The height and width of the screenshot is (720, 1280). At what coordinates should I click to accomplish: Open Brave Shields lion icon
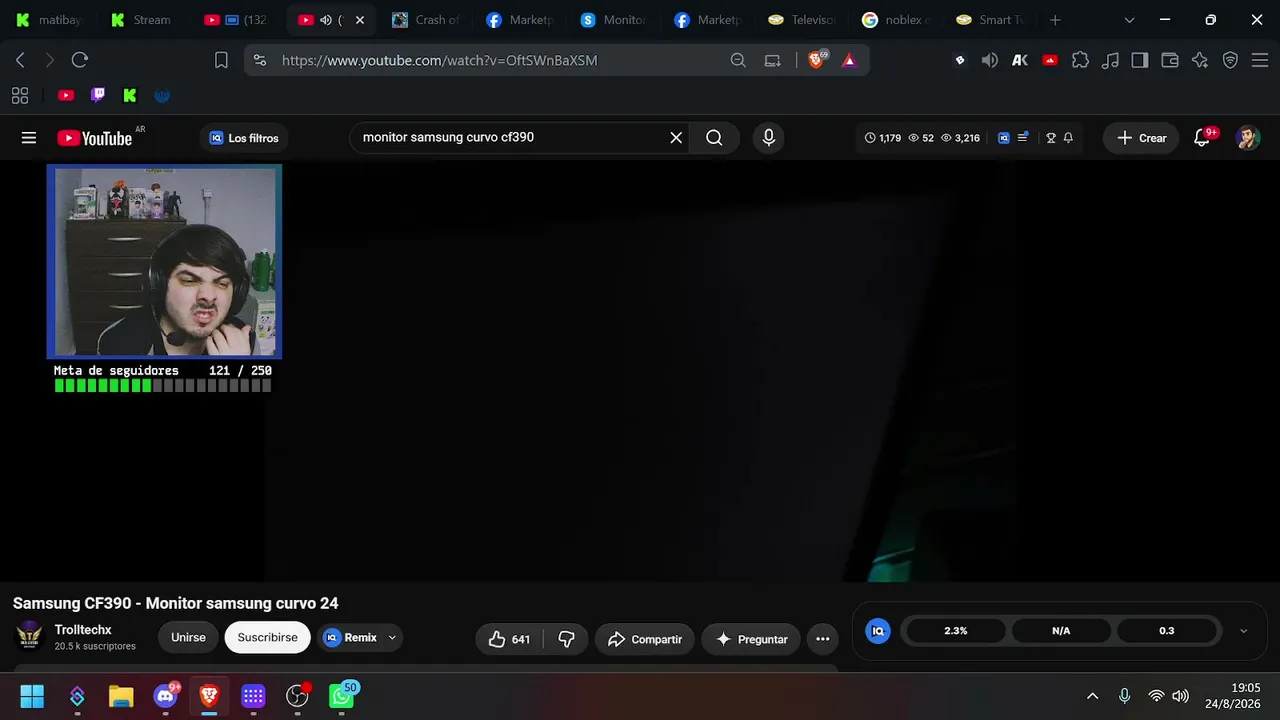coord(817,60)
